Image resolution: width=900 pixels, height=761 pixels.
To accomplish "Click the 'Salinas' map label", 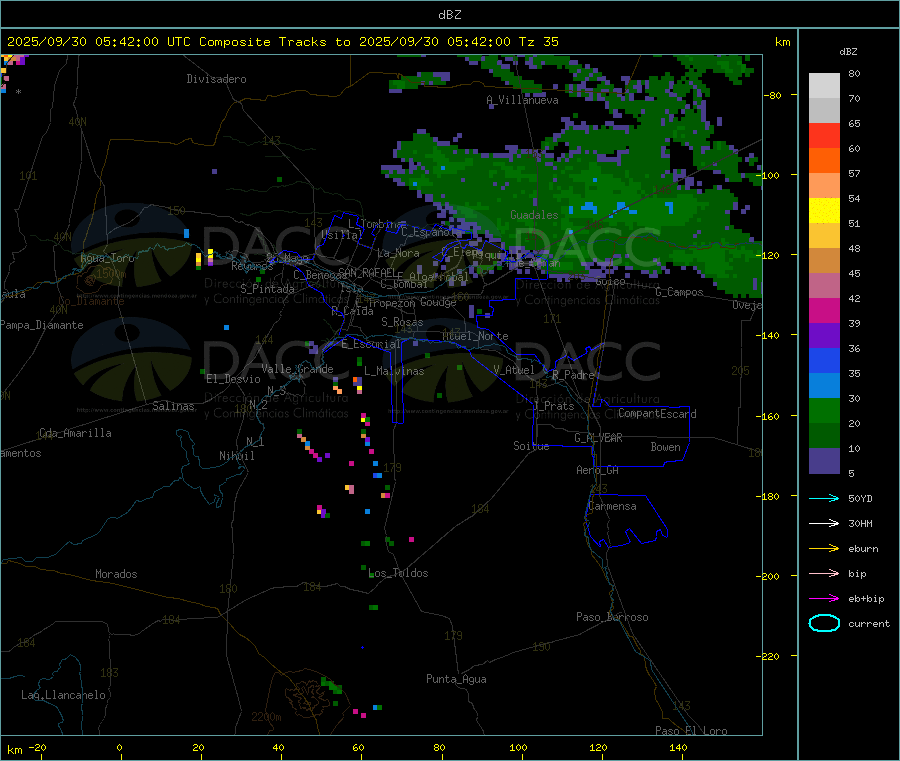I will pos(173,406).
